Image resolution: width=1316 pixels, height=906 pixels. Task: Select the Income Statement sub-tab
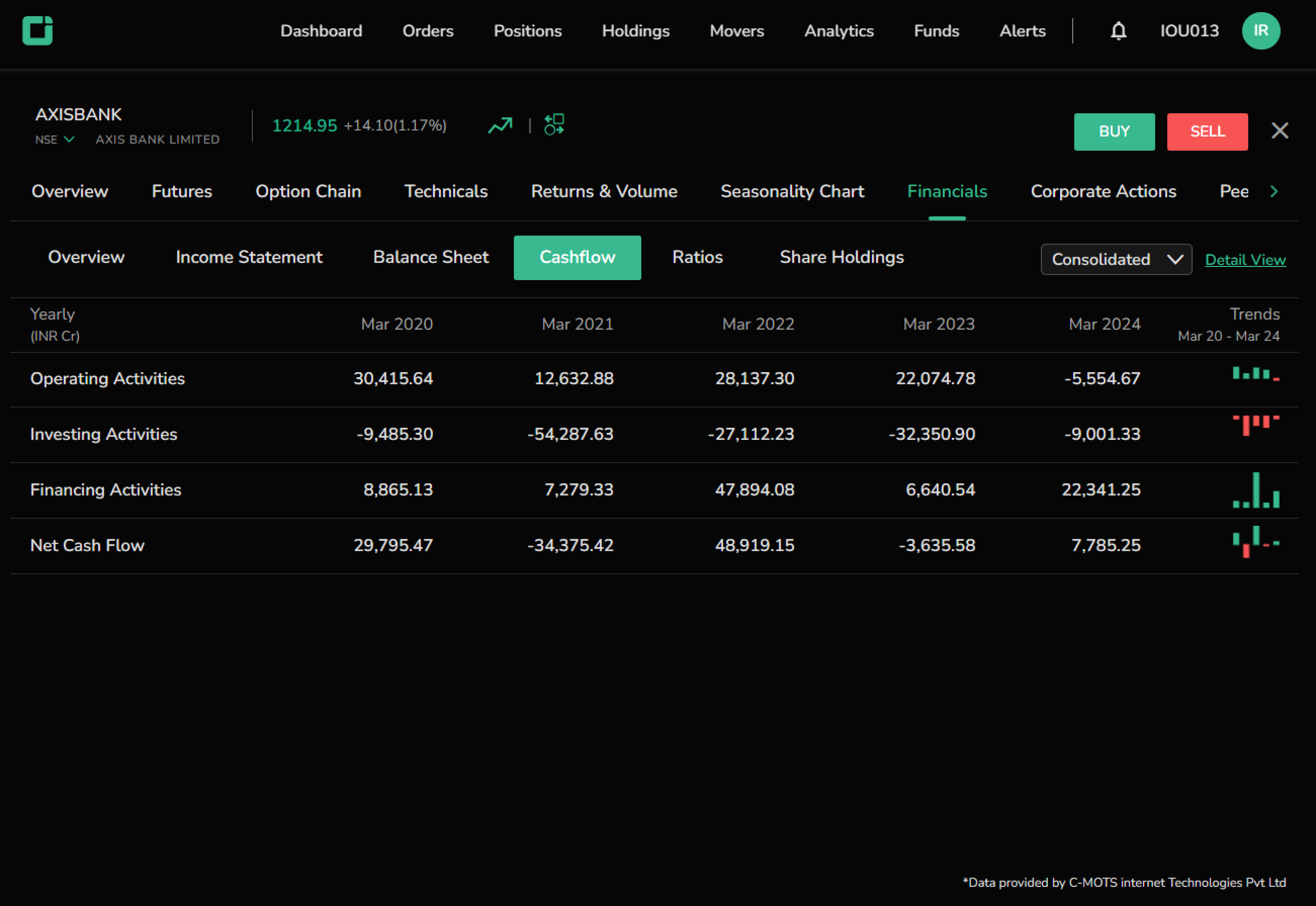click(x=249, y=257)
